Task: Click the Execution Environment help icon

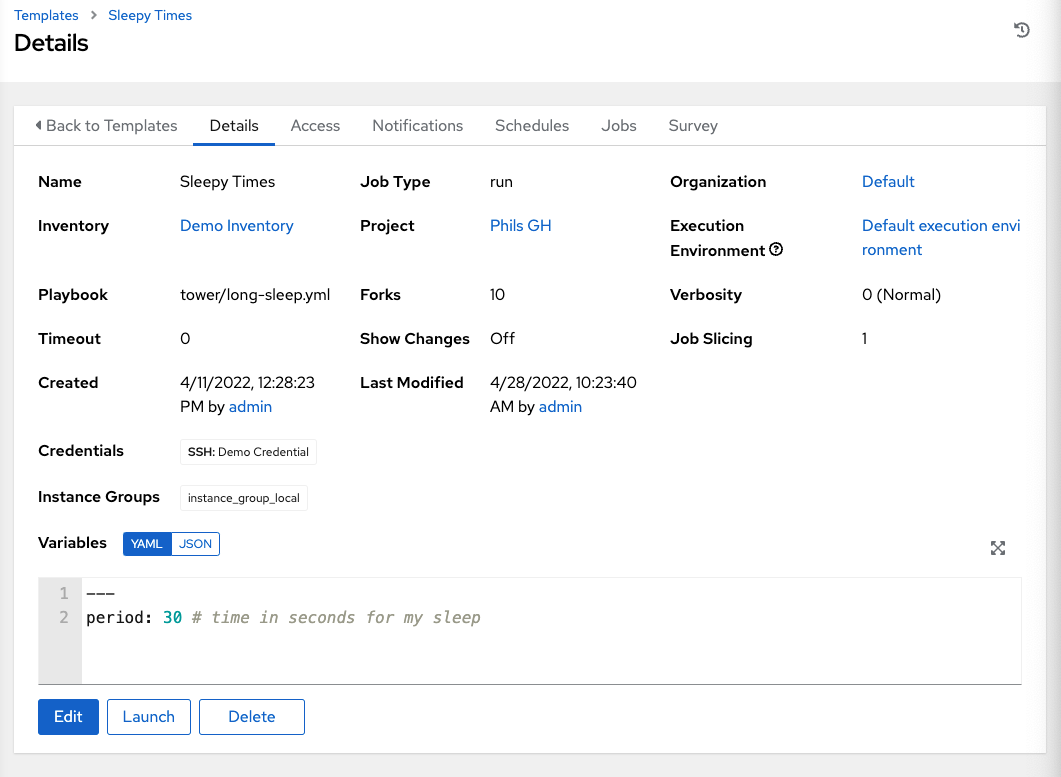Action: 776,250
